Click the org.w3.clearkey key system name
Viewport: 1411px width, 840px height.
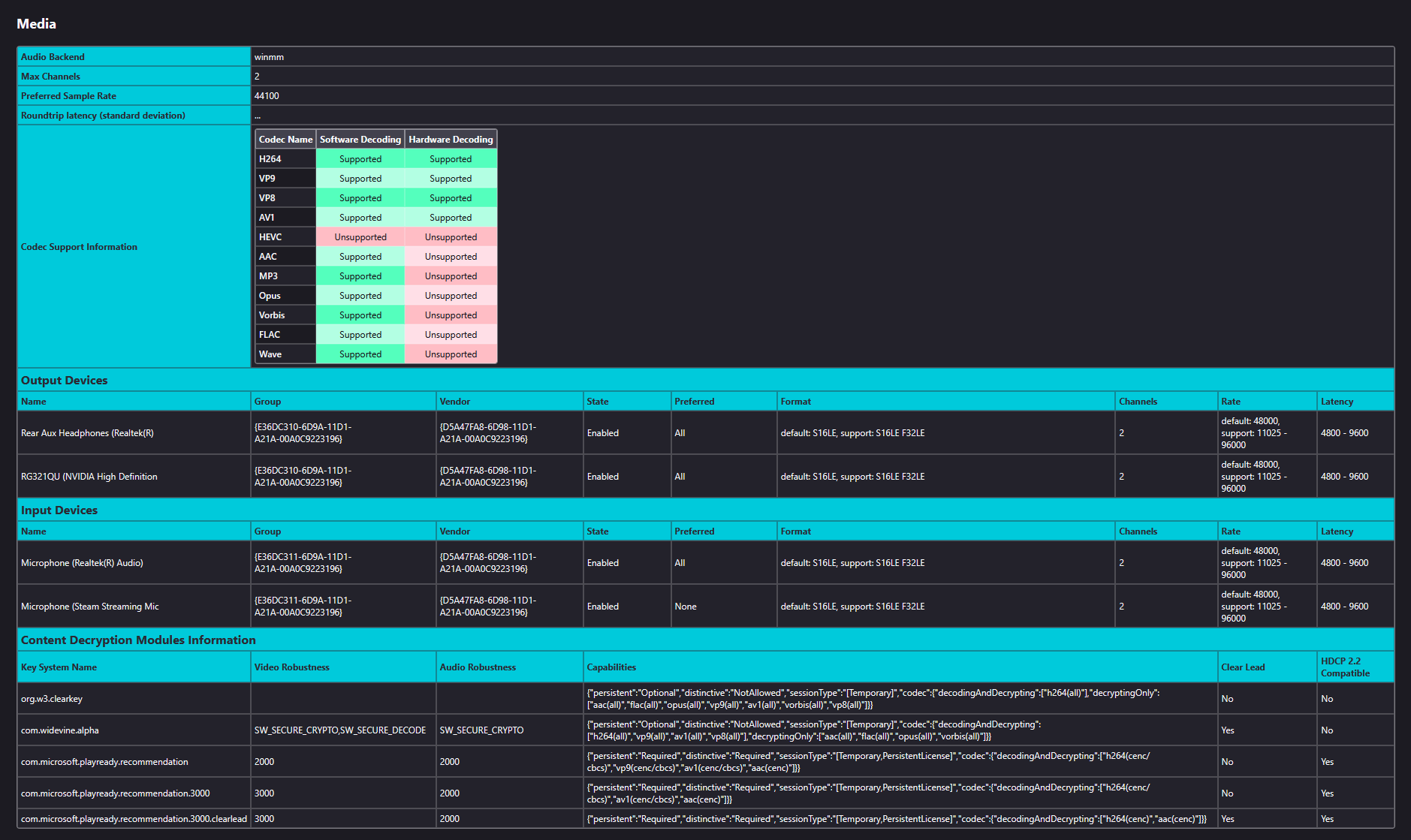point(52,699)
